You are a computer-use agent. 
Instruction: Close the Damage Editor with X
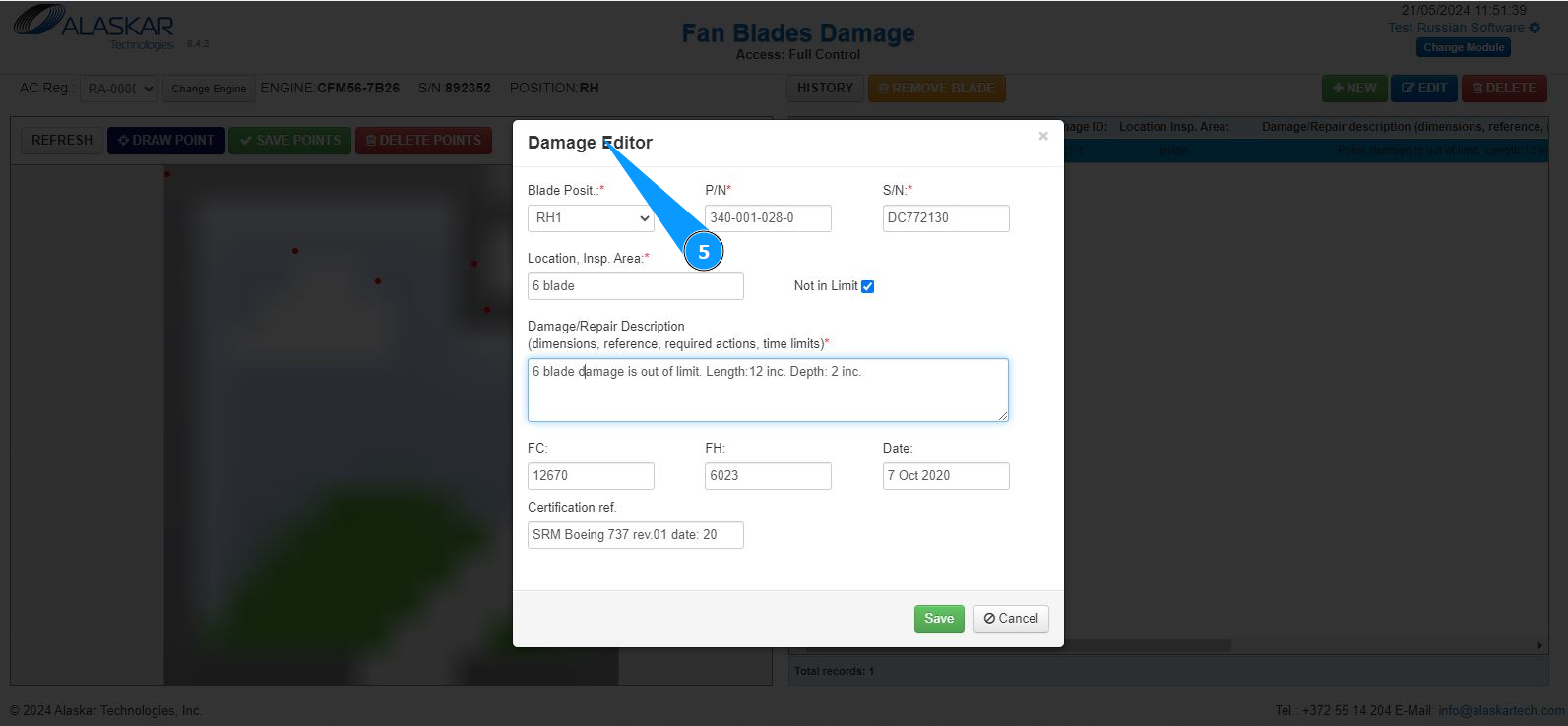click(x=1042, y=137)
